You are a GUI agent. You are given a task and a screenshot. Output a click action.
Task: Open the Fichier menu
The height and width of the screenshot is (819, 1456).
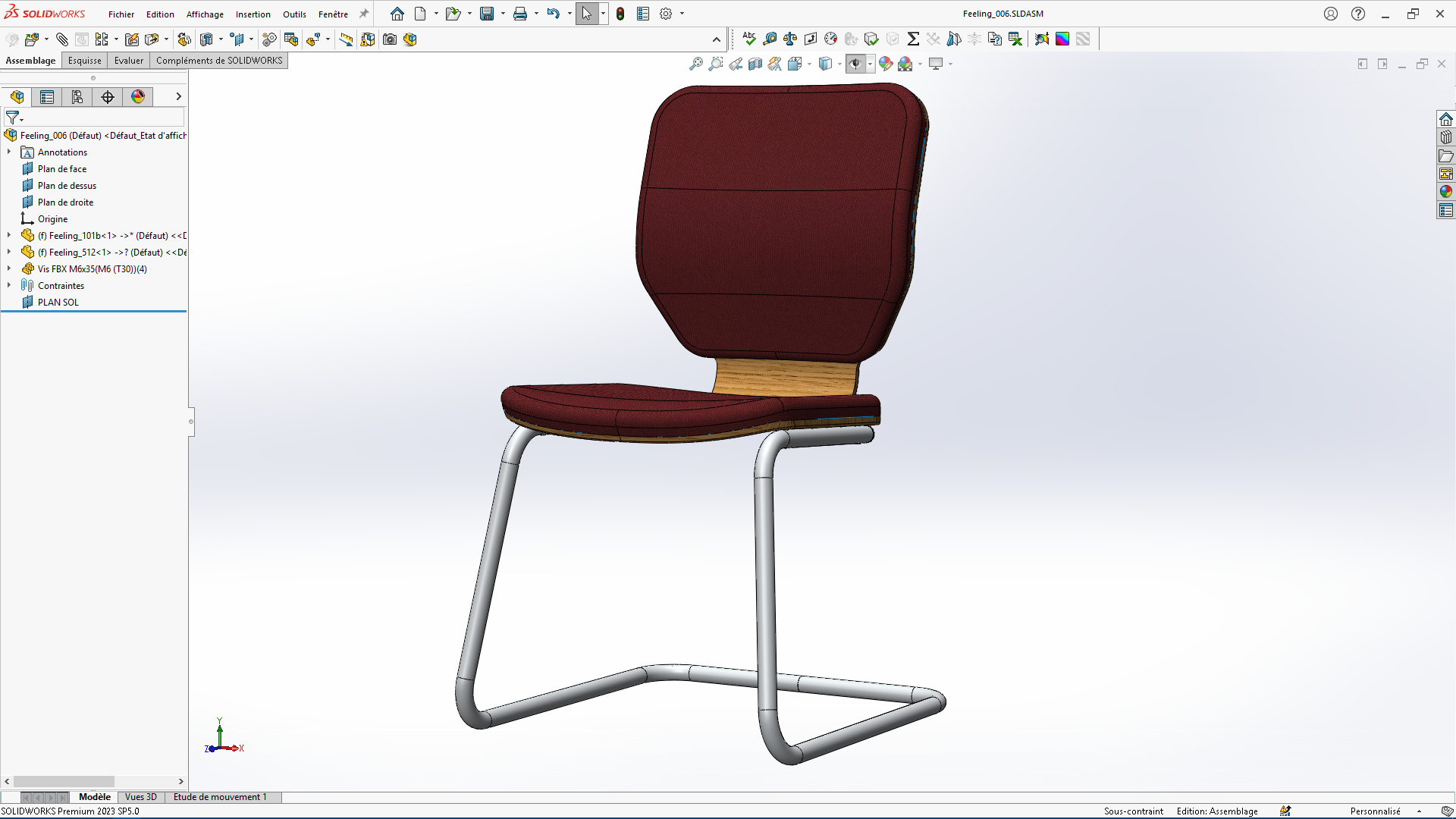pos(121,14)
